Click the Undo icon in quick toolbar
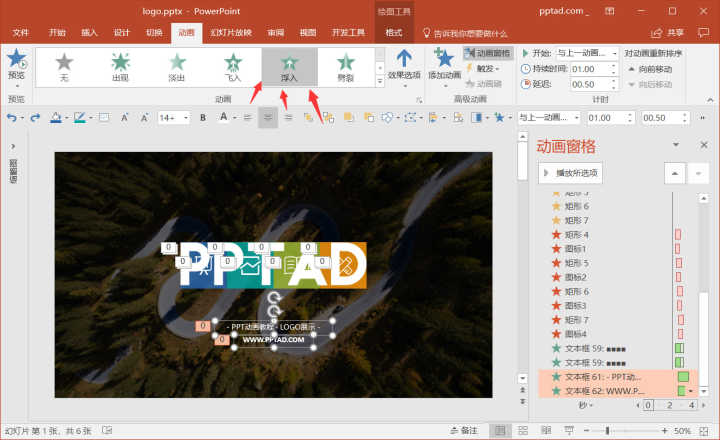The image size is (720, 440). [11, 118]
